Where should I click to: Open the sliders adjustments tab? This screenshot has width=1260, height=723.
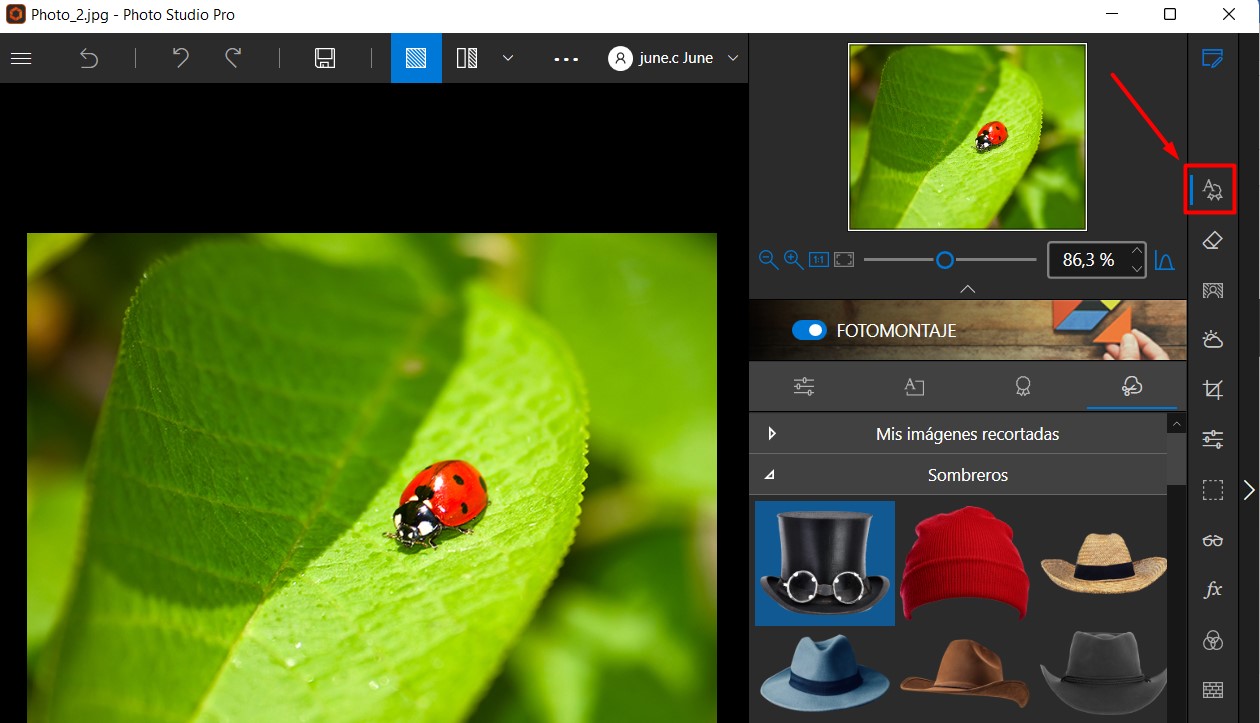[x=804, y=387]
